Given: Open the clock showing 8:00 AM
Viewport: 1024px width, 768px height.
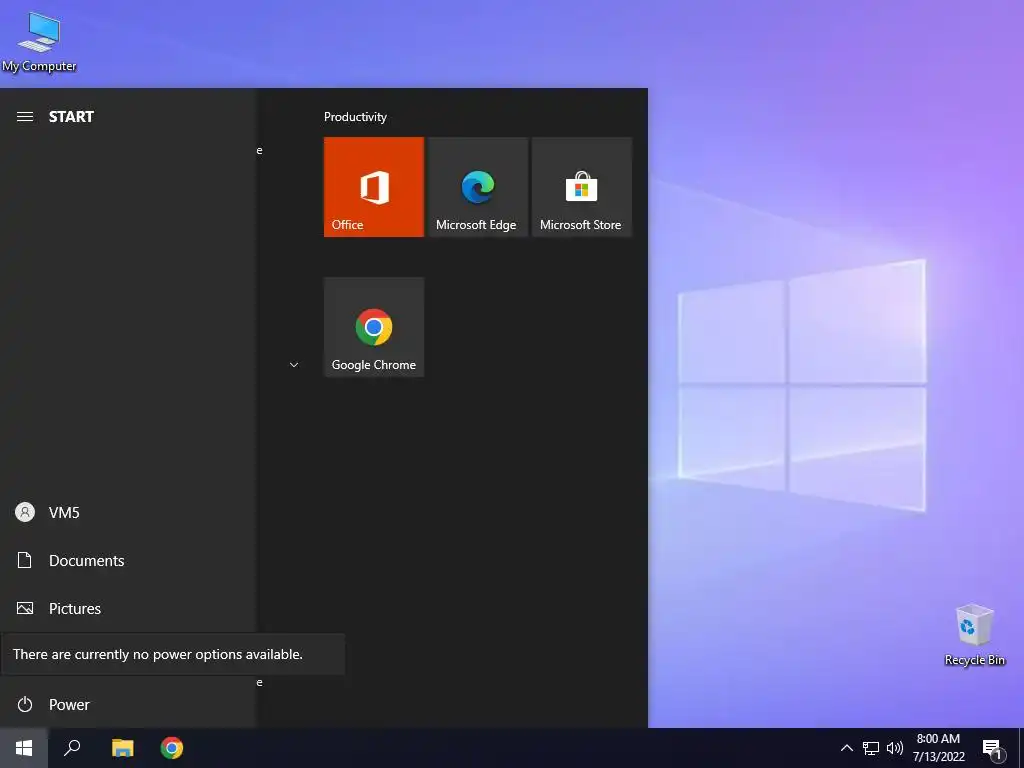Looking at the screenshot, I should point(938,748).
